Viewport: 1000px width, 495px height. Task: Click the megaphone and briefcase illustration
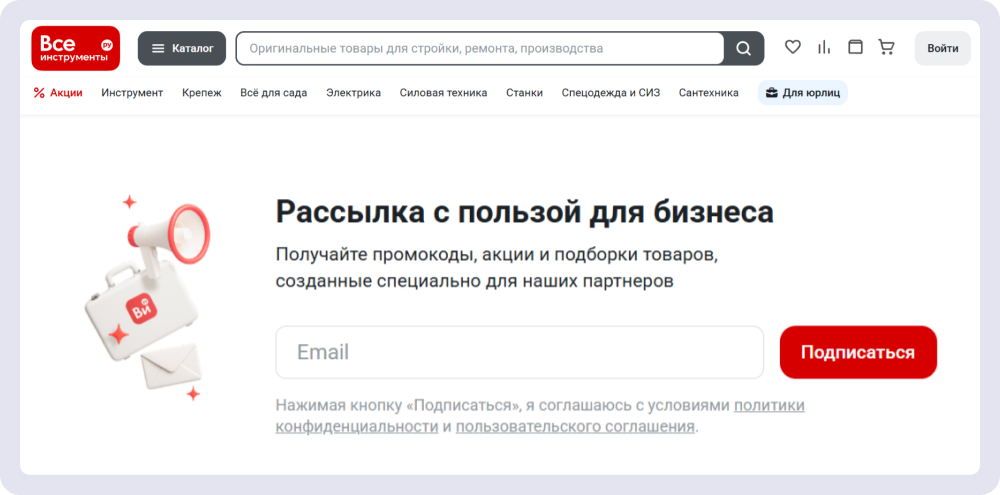[148, 299]
